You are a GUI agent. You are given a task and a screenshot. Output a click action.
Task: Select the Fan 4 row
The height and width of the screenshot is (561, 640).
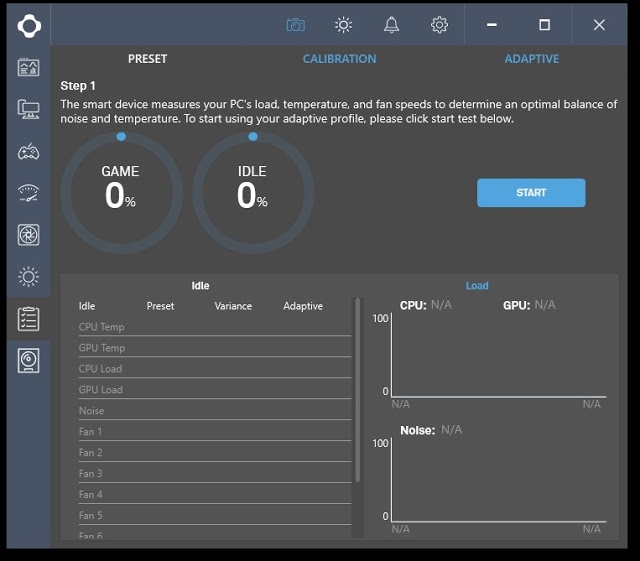click(x=215, y=494)
